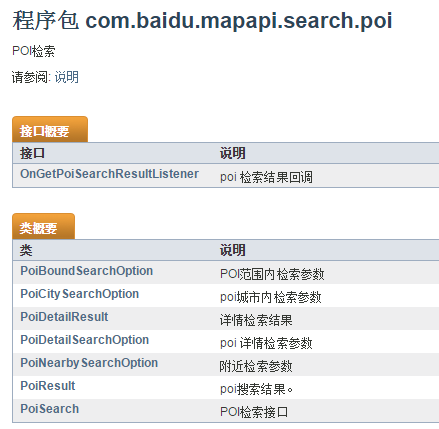The image size is (439, 429).
Task: Open PoiCitySearchOption class link
Action: pyautogui.click(x=79, y=294)
